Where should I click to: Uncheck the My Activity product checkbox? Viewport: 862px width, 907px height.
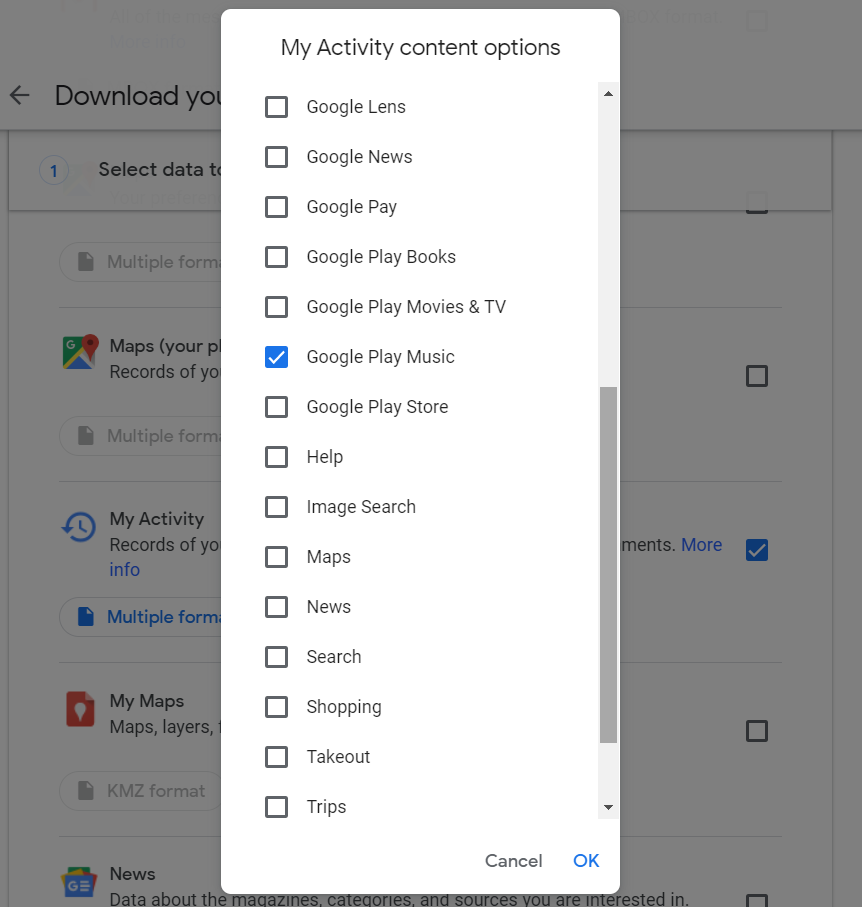point(757,550)
